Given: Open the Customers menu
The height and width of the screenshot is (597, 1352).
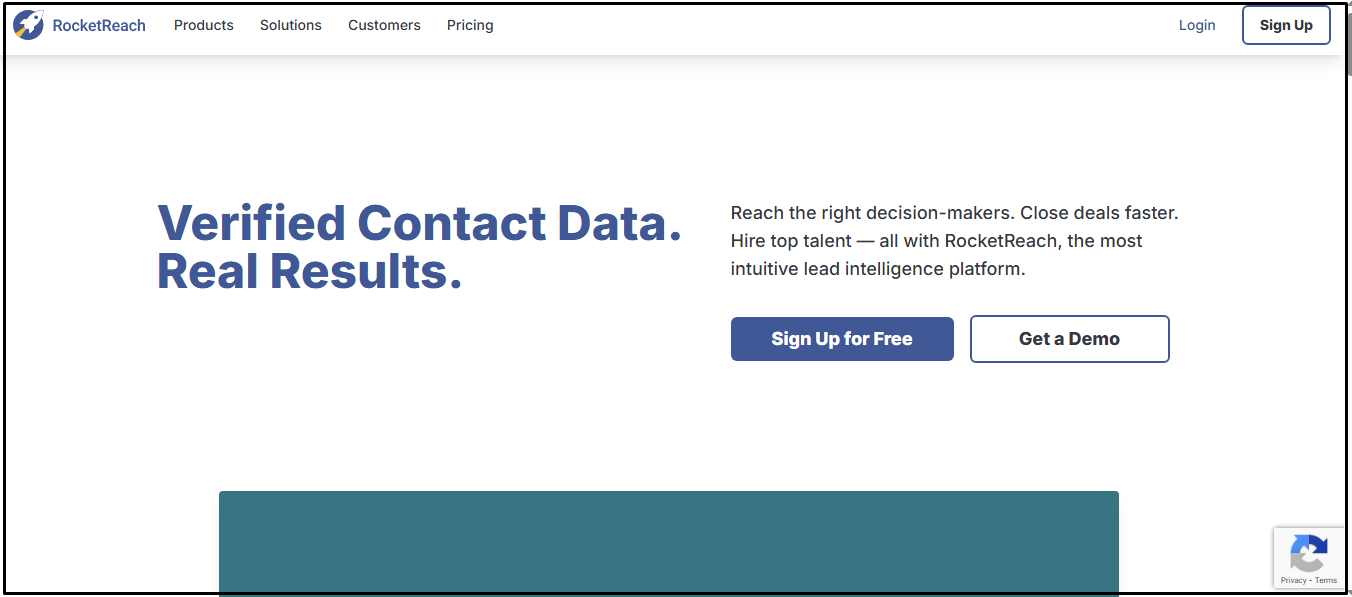Looking at the screenshot, I should (384, 26).
